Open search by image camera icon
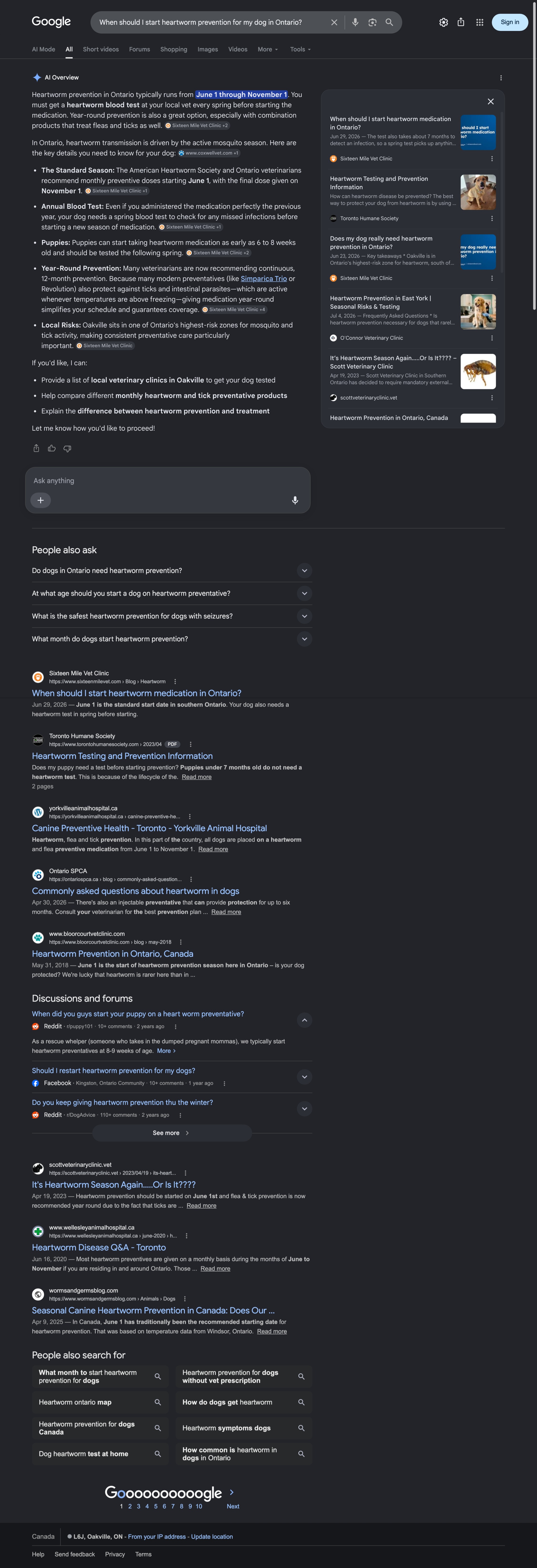 pos(372,23)
